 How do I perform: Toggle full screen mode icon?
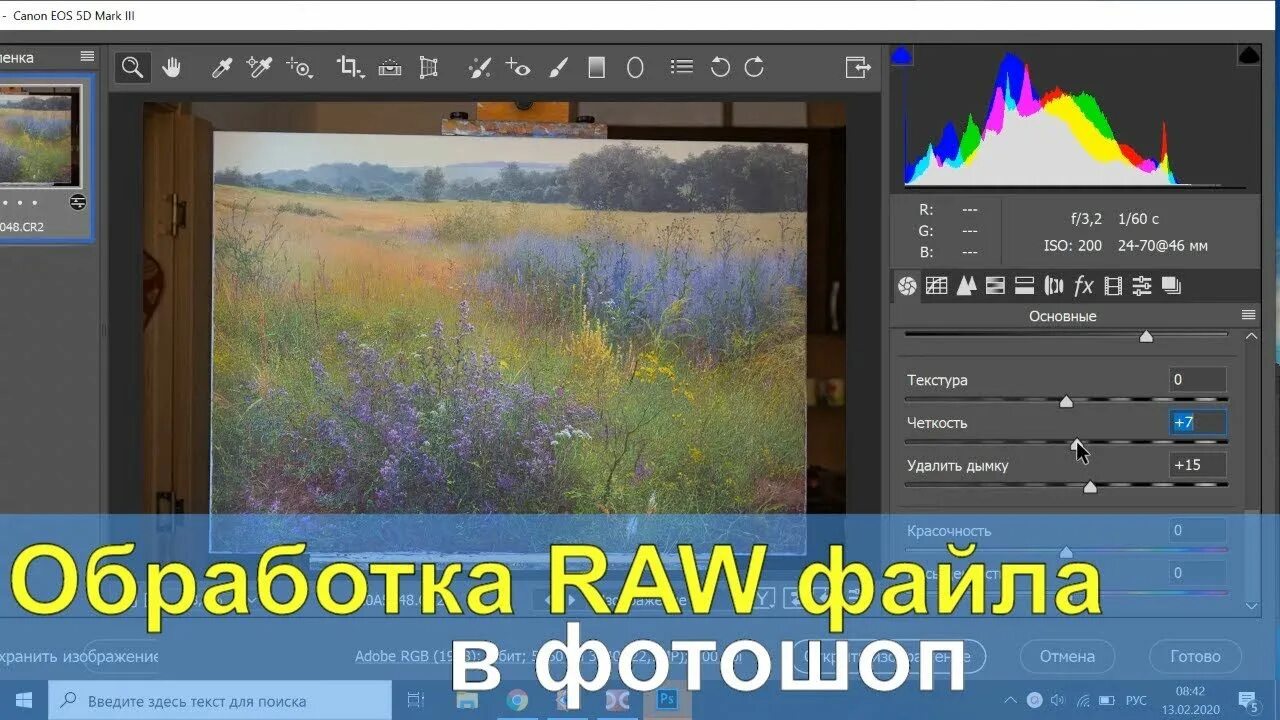point(858,67)
